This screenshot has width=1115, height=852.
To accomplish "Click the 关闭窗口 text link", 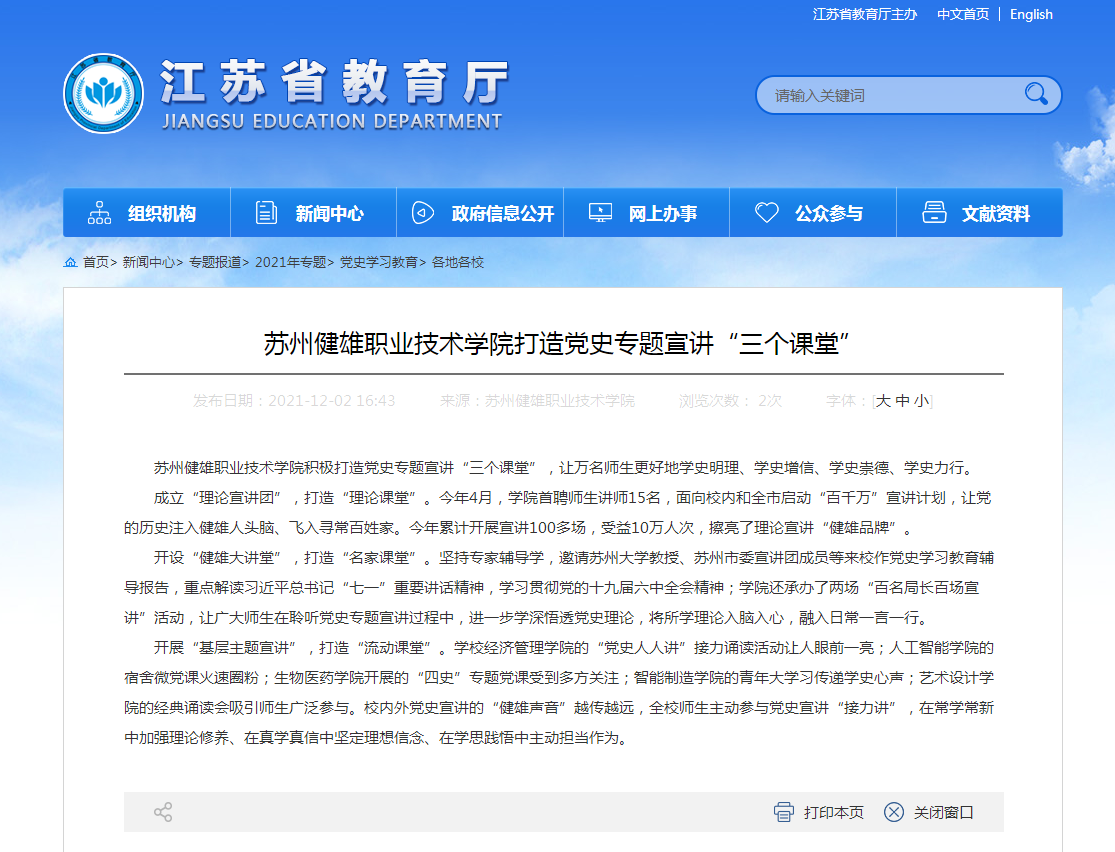I will click(x=944, y=812).
